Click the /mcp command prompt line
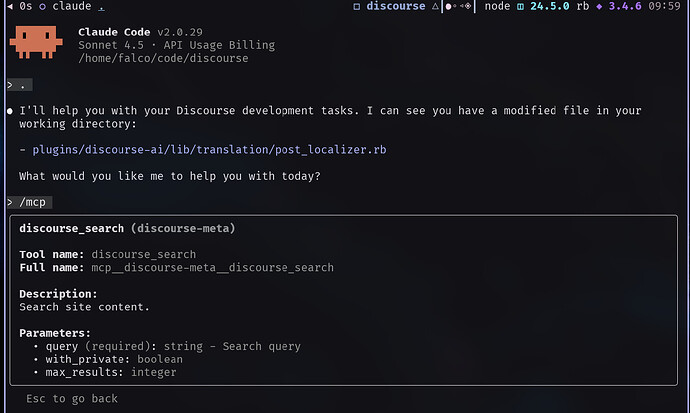Viewport: 690px width, 413px height. click(x=30, y=202)
